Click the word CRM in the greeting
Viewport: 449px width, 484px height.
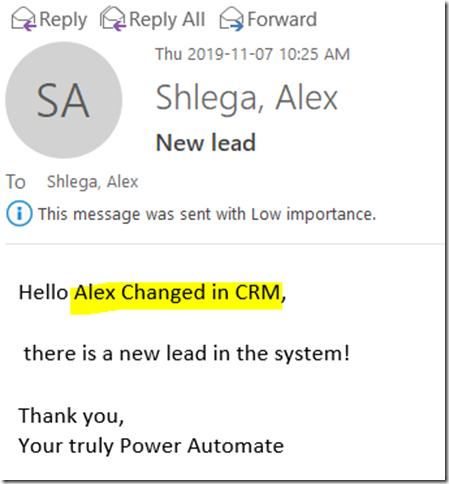(258, 293)
